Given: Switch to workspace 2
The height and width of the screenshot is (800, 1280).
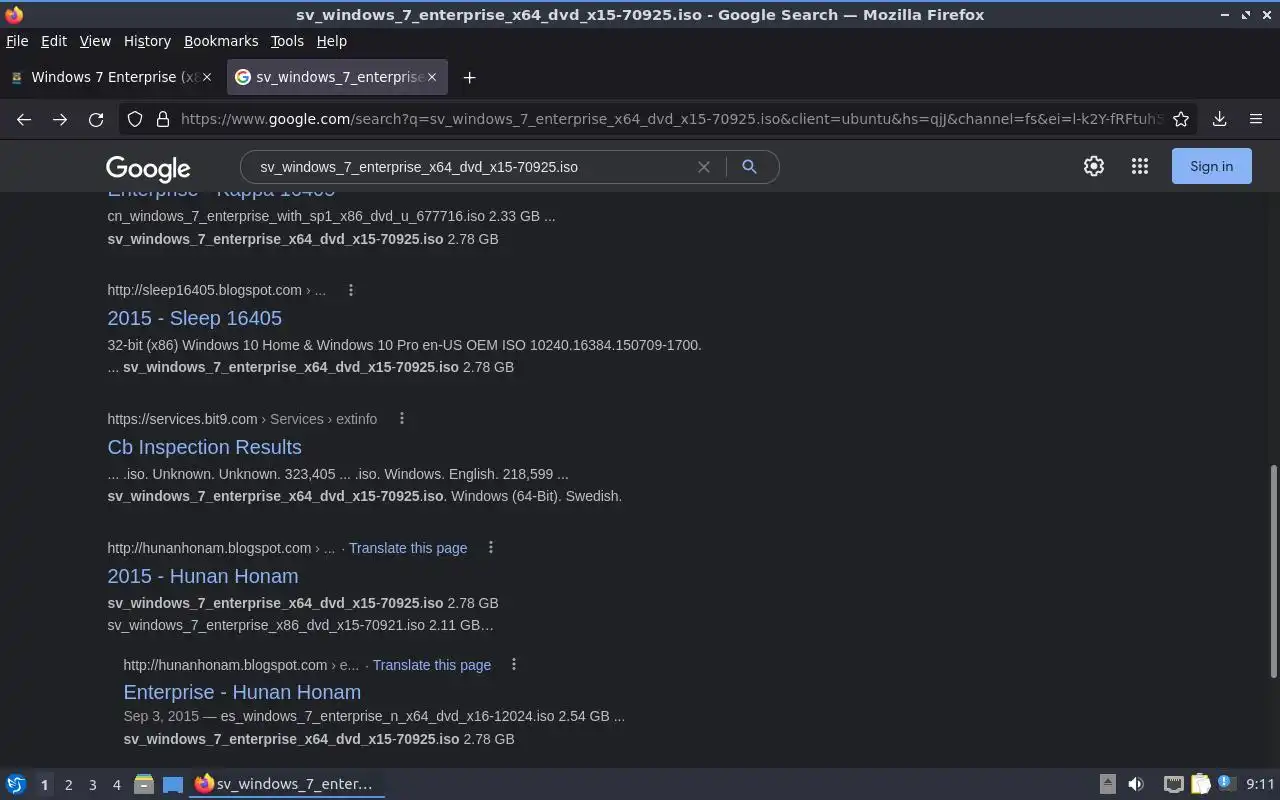Looking at the screenshot, I should tap(68, 785).
